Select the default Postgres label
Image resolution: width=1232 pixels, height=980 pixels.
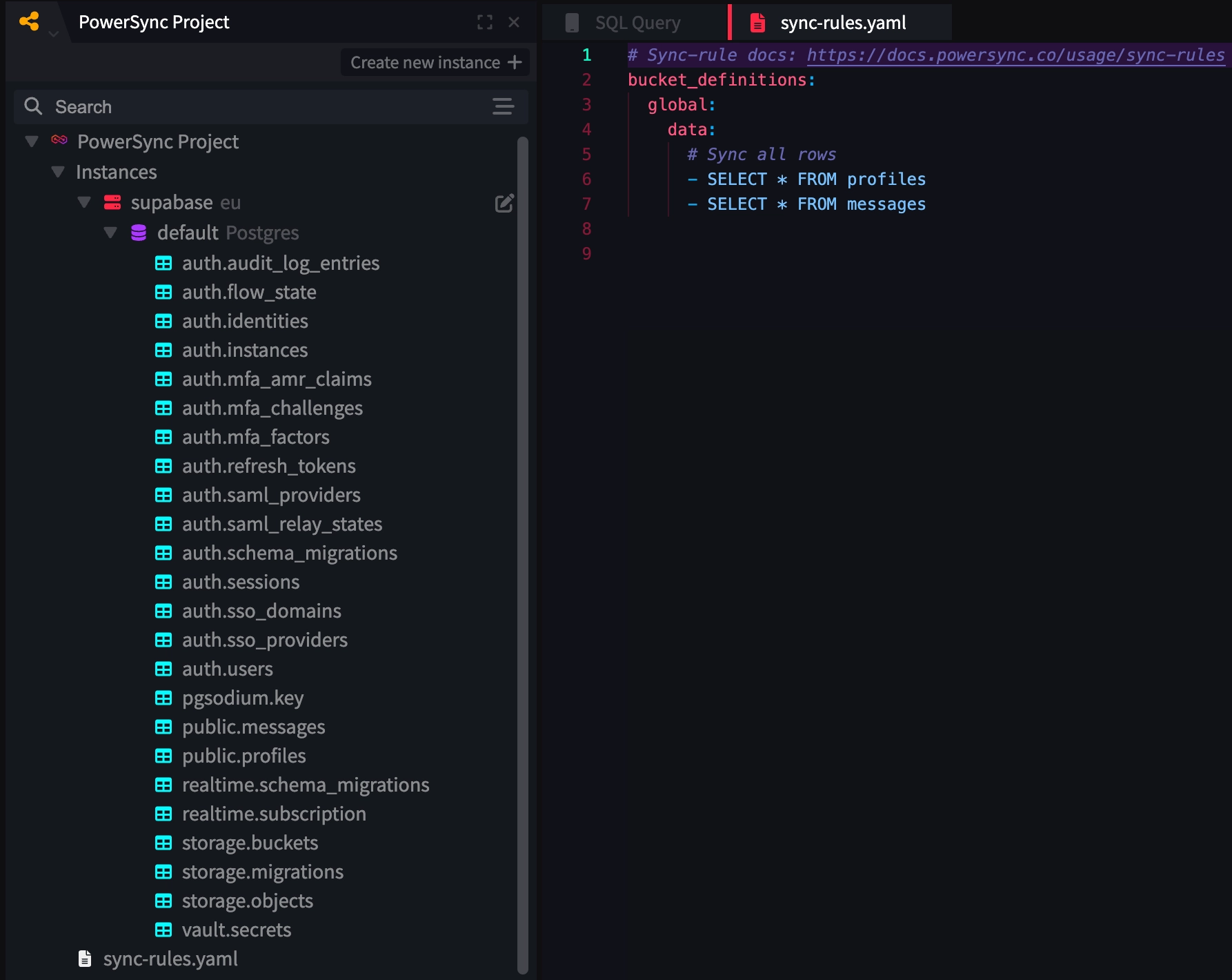coord(228,233)
